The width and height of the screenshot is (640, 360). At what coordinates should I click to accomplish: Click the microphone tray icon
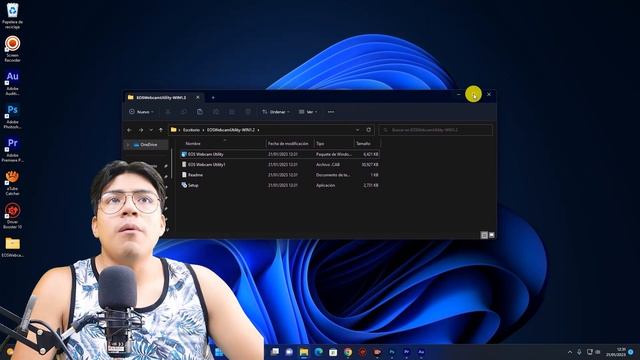pos(579,352)
